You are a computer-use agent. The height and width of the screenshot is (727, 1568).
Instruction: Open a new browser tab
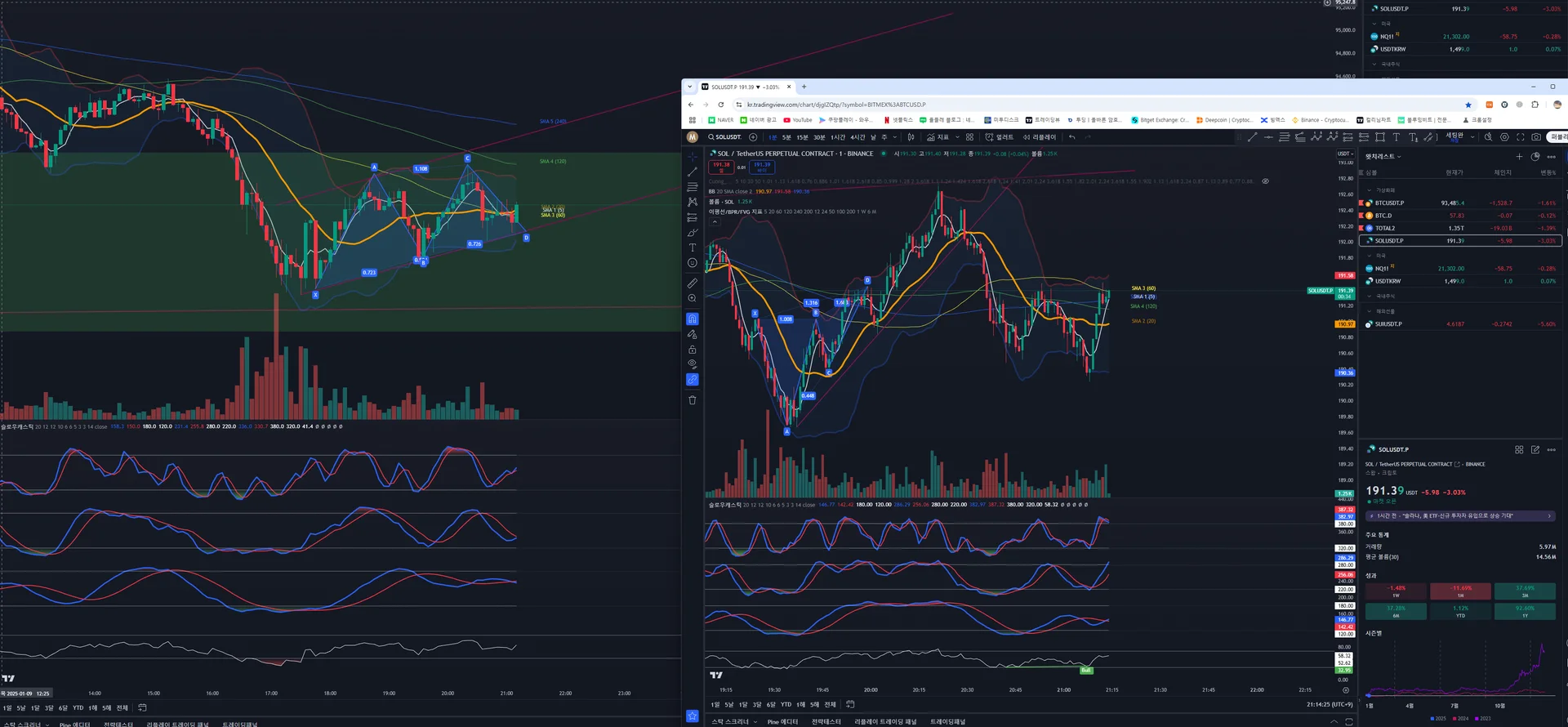(804, 87)
